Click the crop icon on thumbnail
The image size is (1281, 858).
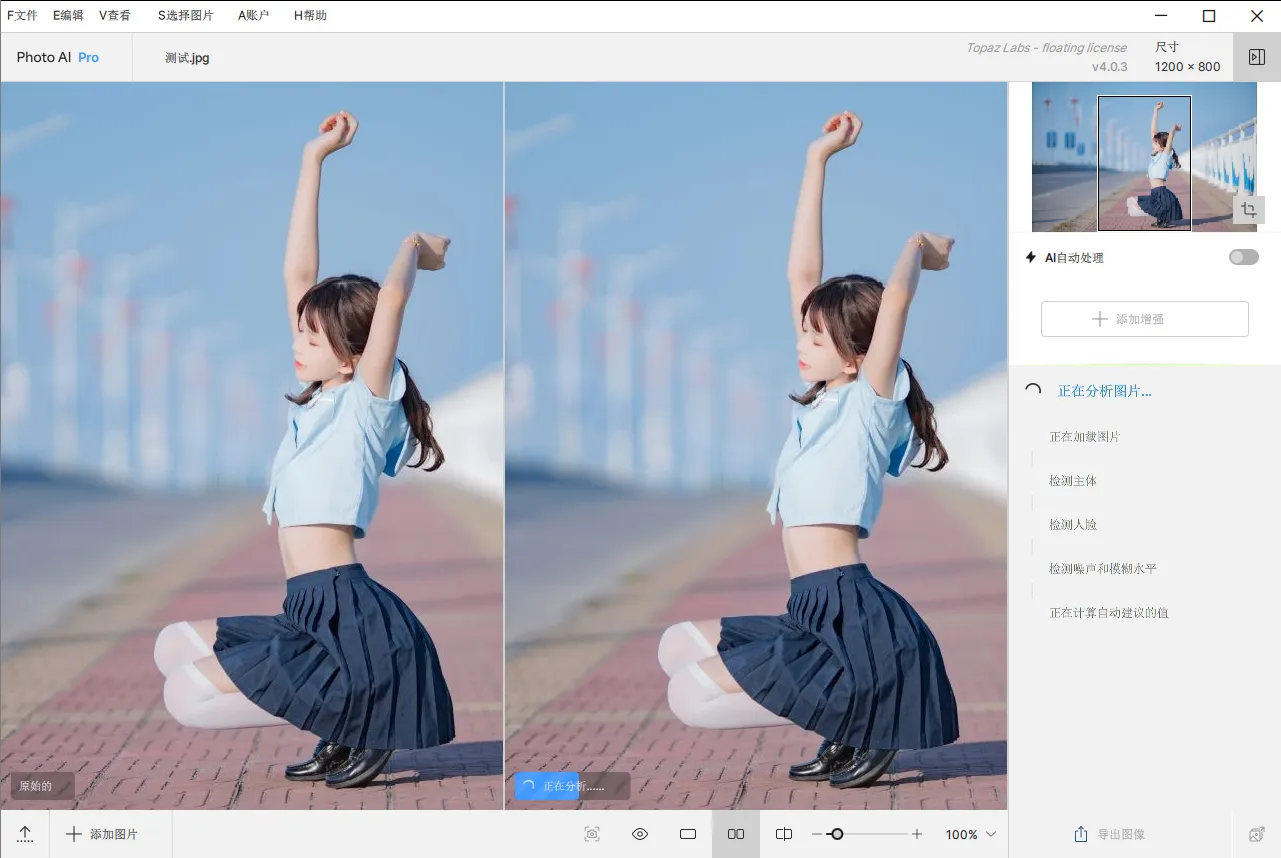pyautogui.click(x=1248, y=209)
